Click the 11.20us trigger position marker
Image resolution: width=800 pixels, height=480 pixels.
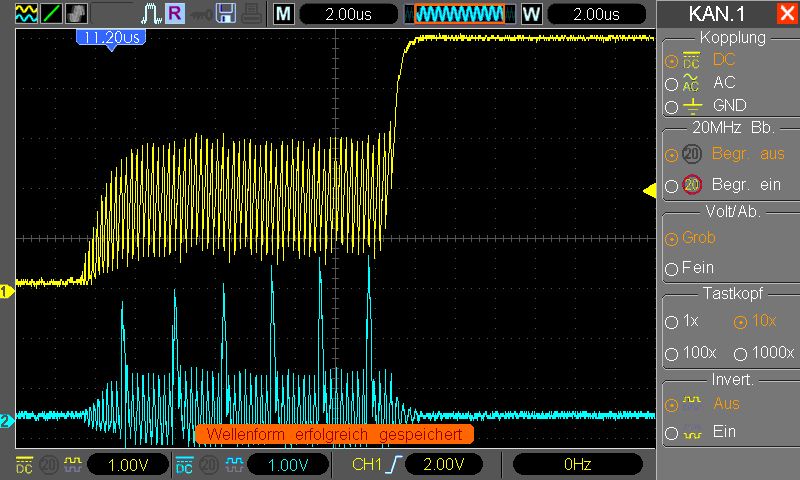(109, 38)
